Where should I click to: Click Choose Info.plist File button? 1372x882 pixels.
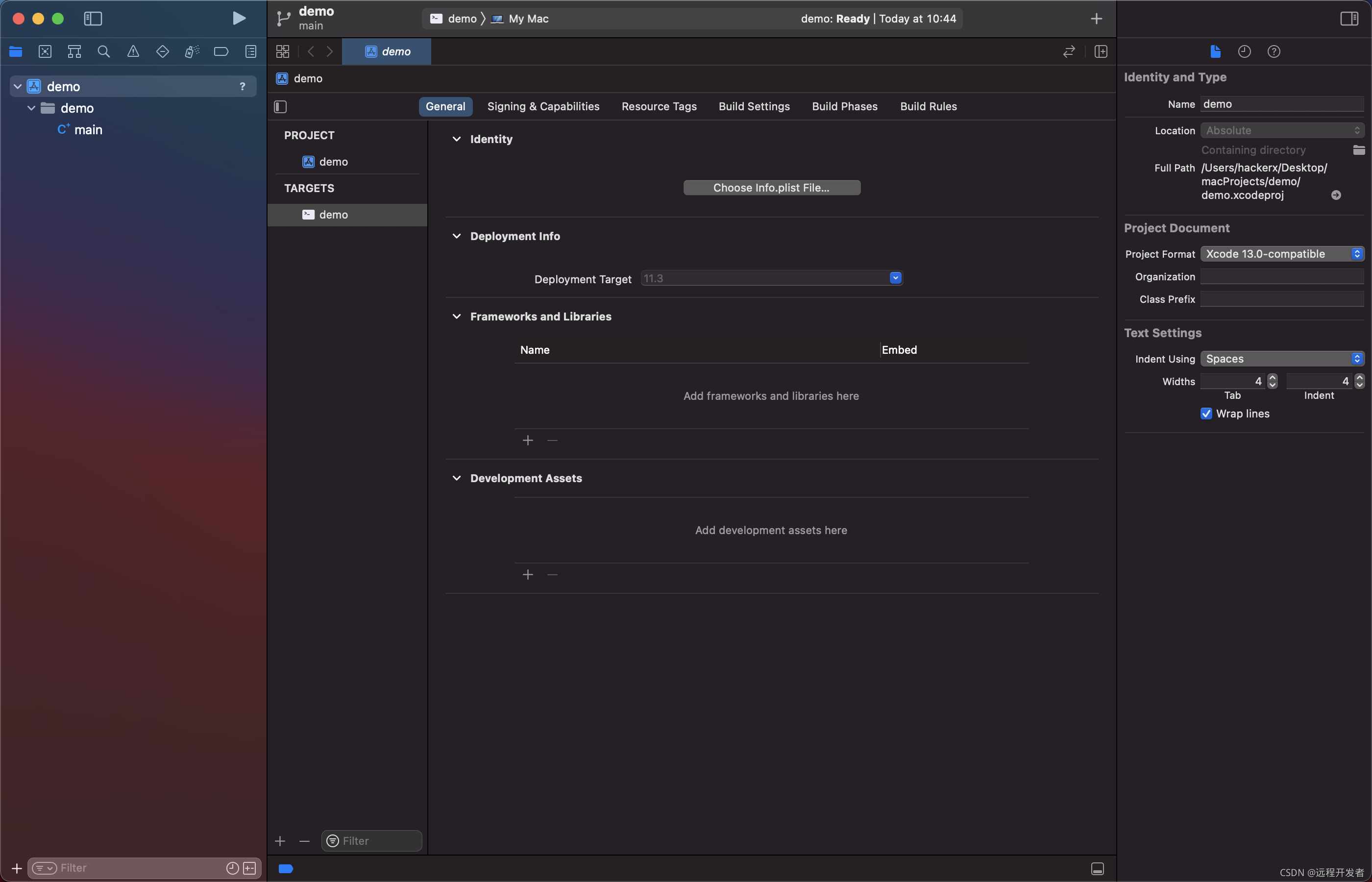coord(771,188)
